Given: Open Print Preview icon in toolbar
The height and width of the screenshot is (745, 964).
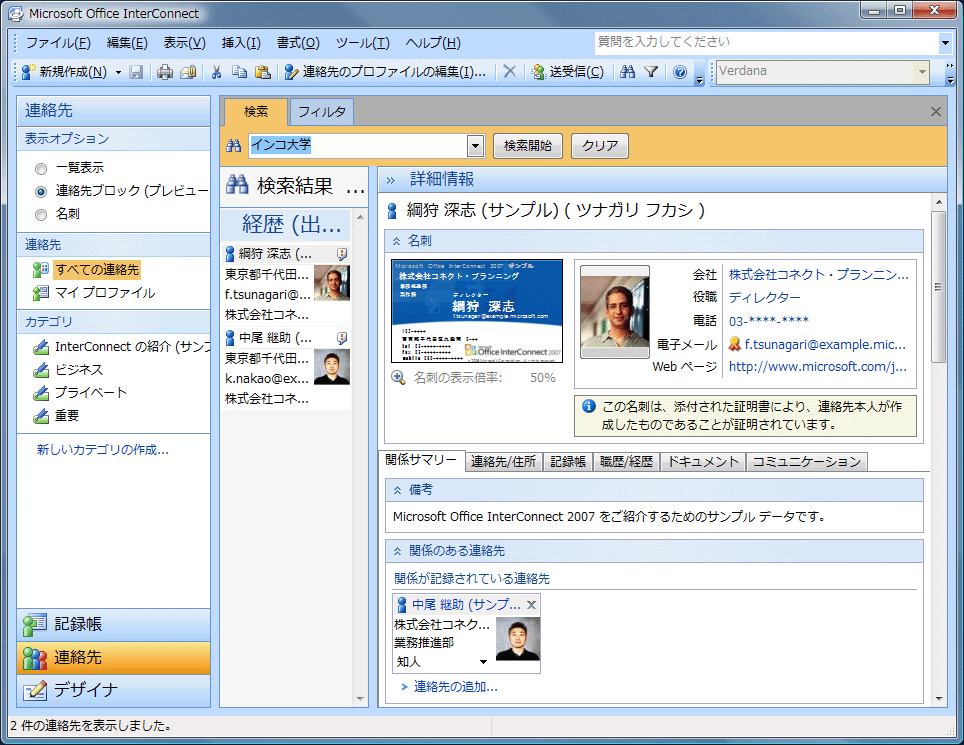Looking at the screenshot, I should click(188, 72).
